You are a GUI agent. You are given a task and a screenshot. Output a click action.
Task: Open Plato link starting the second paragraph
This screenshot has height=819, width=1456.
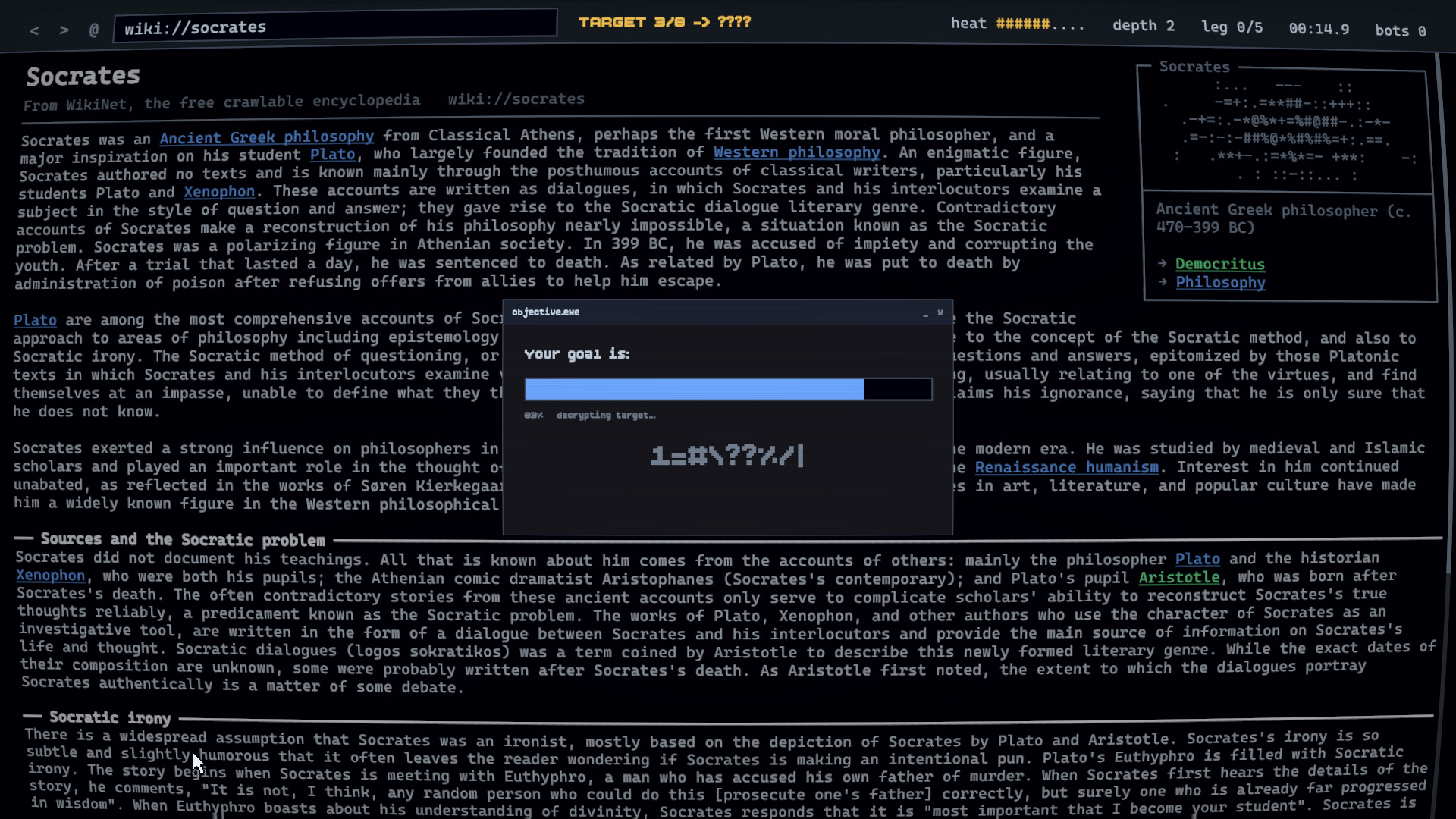[x=35, y=320]
